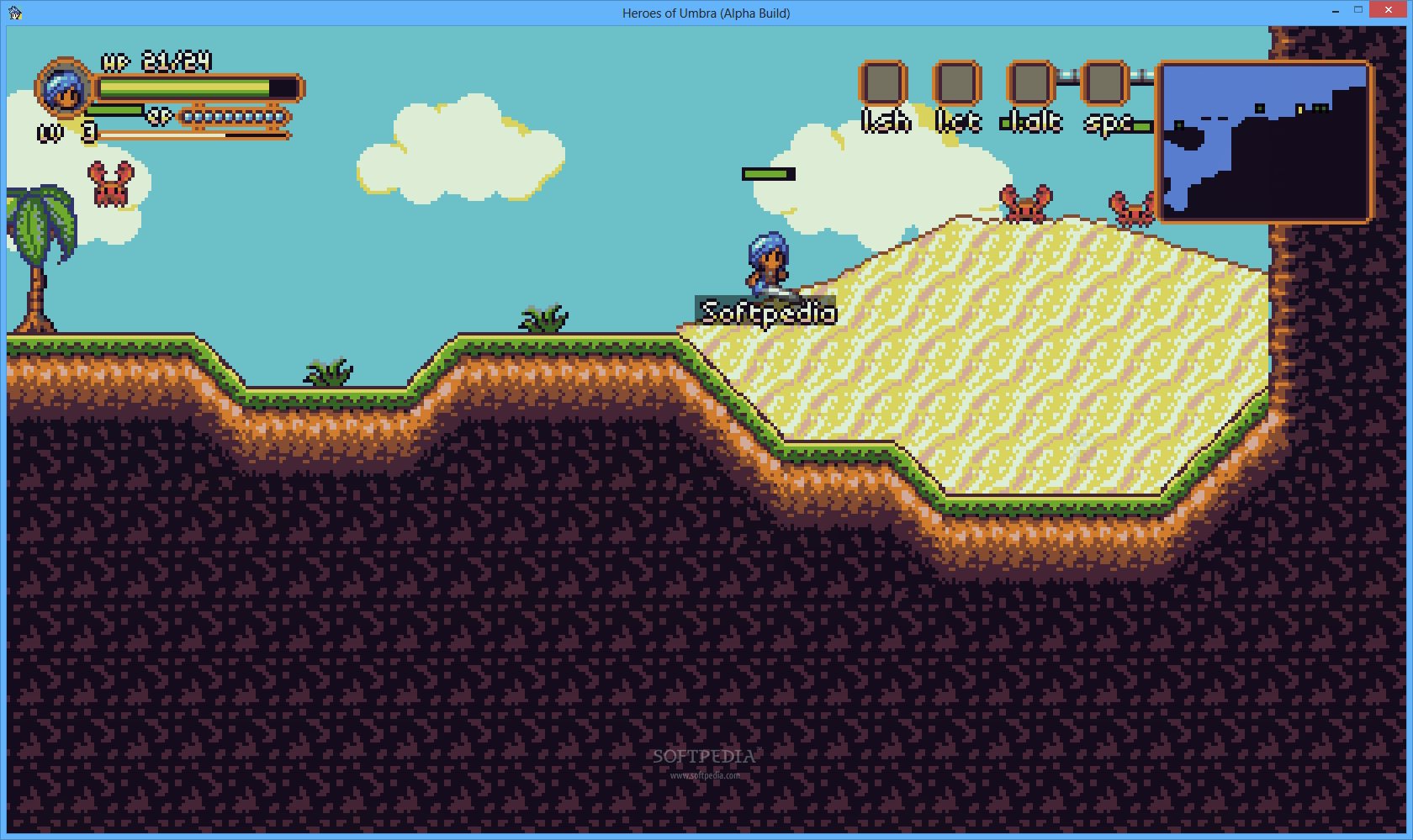Click the experience bar beside level 3
The image size is (1413, 840).
[194, 135]
